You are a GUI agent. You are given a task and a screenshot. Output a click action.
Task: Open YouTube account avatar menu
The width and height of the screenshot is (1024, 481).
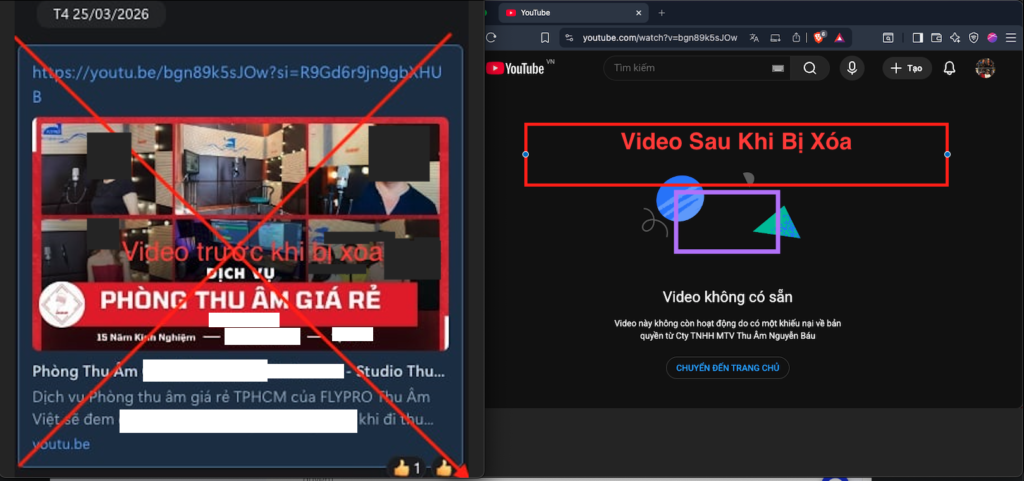click(x=985, y=68)
